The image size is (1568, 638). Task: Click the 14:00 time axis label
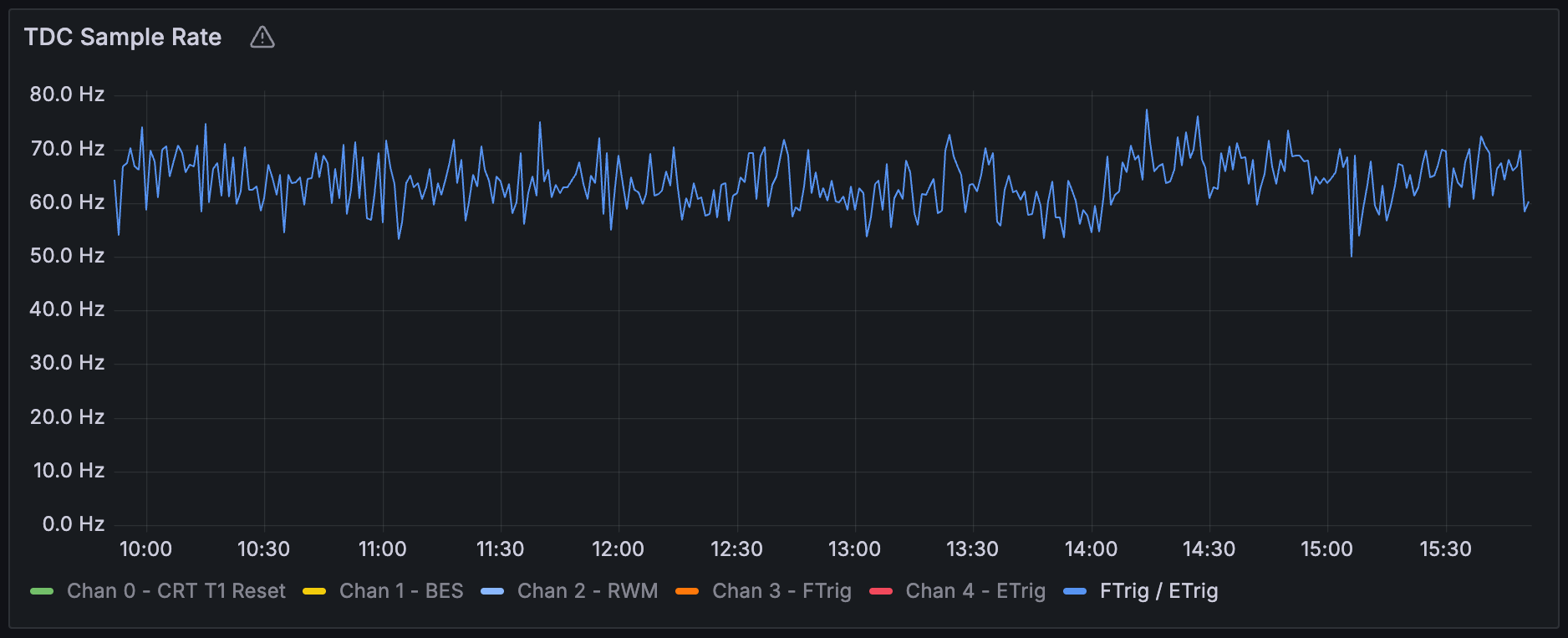[1091, 549]
